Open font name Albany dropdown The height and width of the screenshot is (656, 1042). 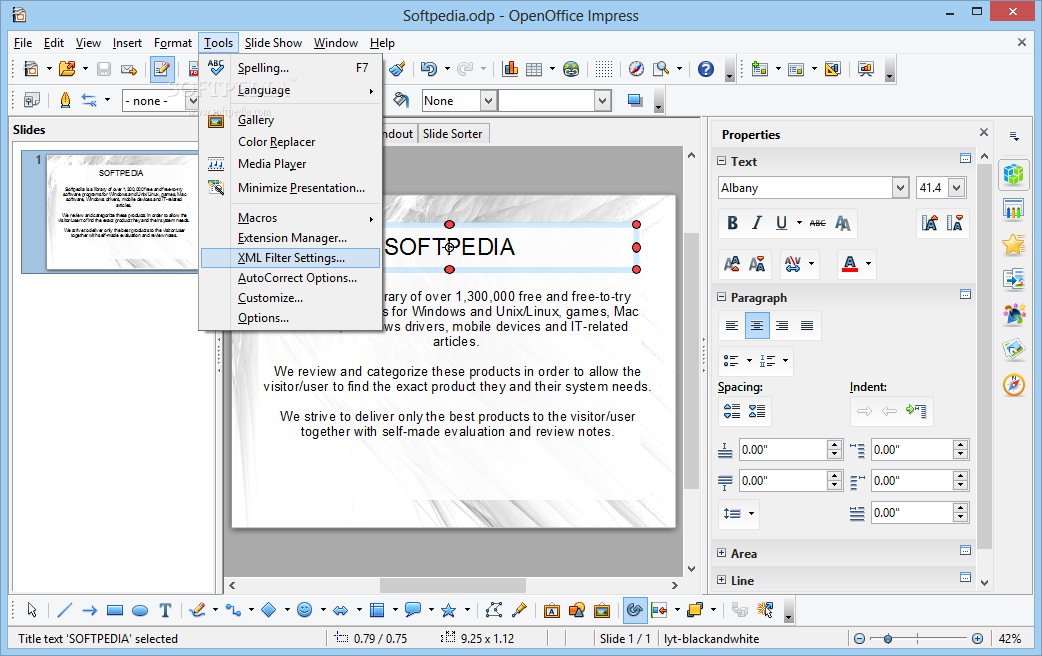tap(900, 188)
